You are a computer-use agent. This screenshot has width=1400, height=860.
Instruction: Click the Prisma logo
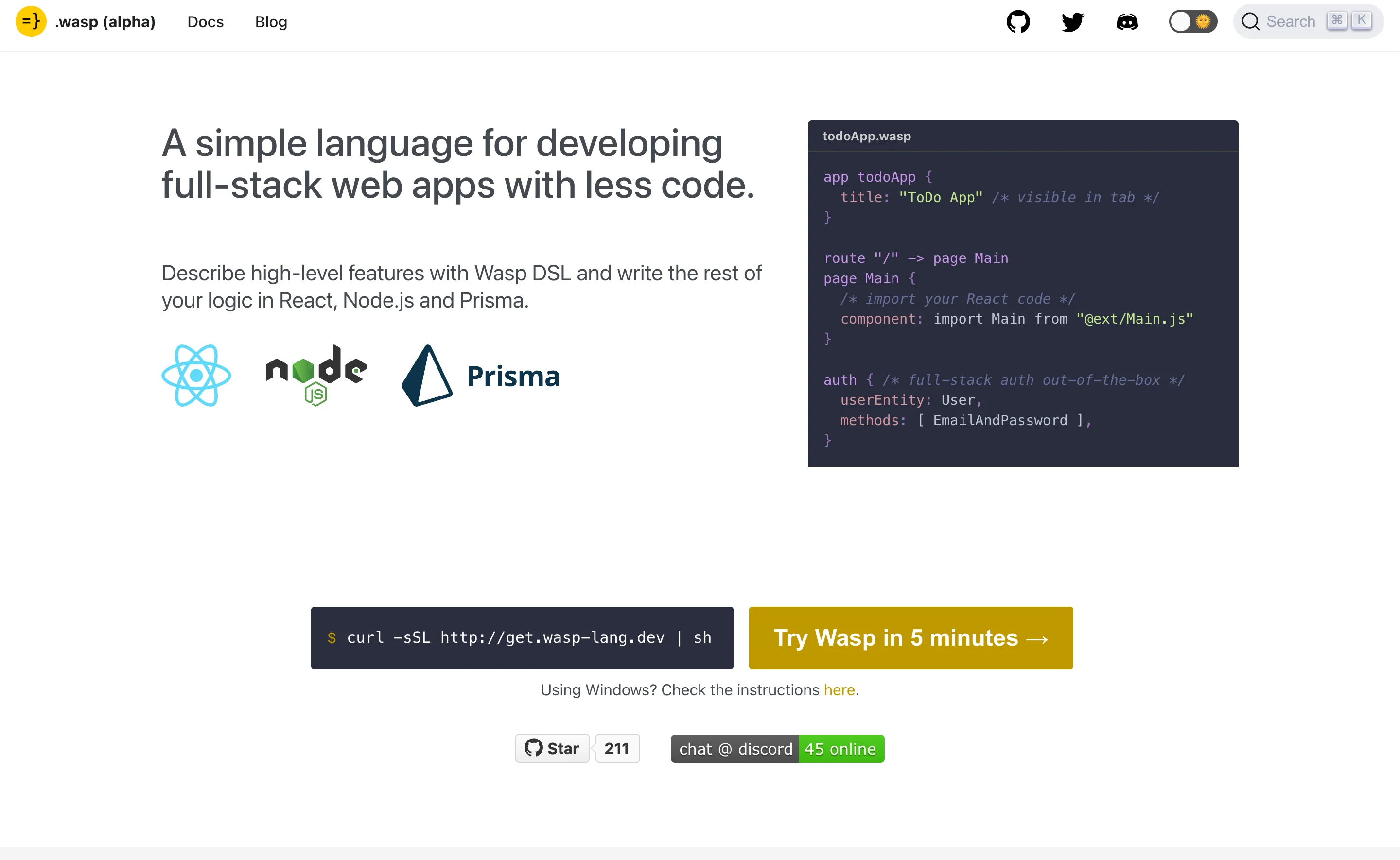pos(481,376)
